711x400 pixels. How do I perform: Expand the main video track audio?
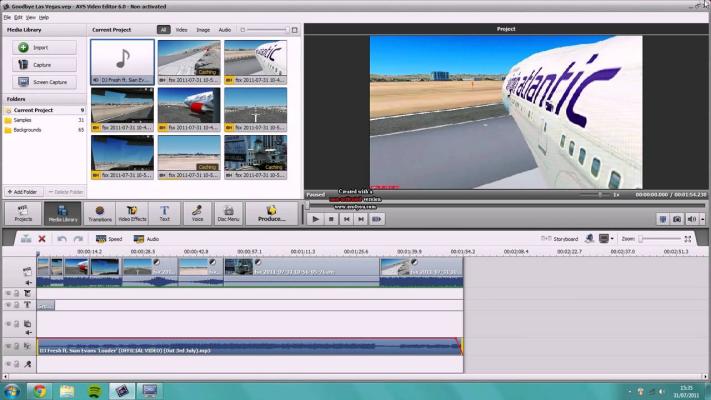(x=28, y=283)
